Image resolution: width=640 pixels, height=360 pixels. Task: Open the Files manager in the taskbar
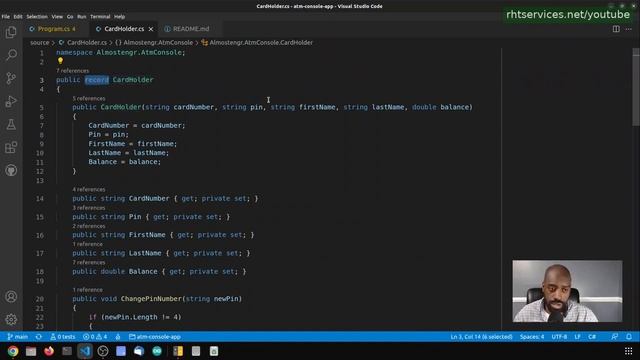pyautogui.click(x=31, y=351)
